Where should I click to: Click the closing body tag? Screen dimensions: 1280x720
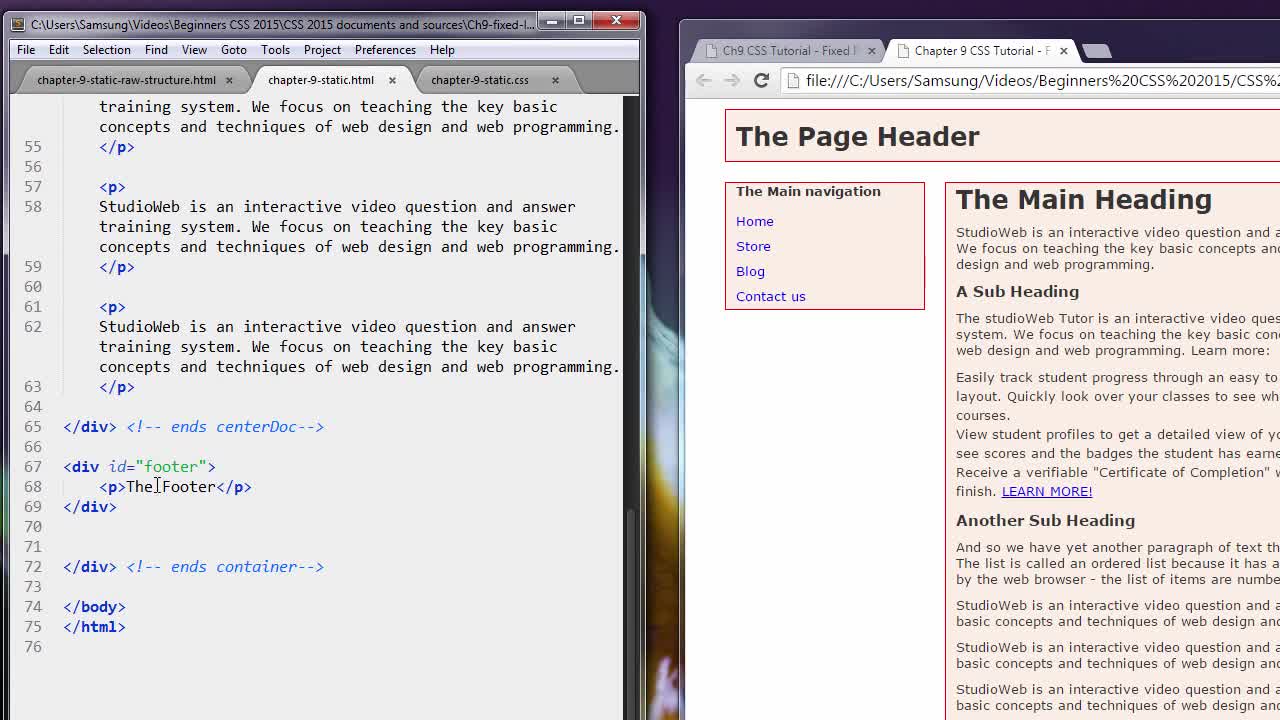(x=94, y=606)
